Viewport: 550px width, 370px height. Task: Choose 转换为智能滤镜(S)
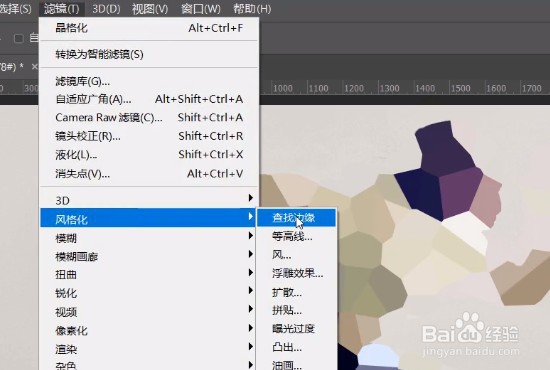tap(149, 54)
